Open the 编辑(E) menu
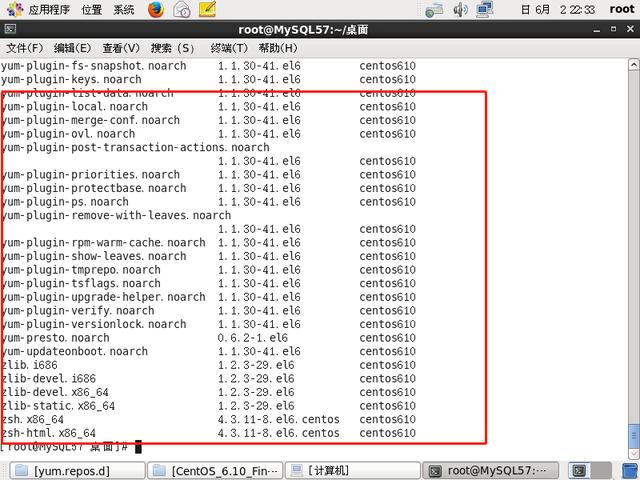Image resolution: width=640 pixels, height=480 pixels. [73, 48]
